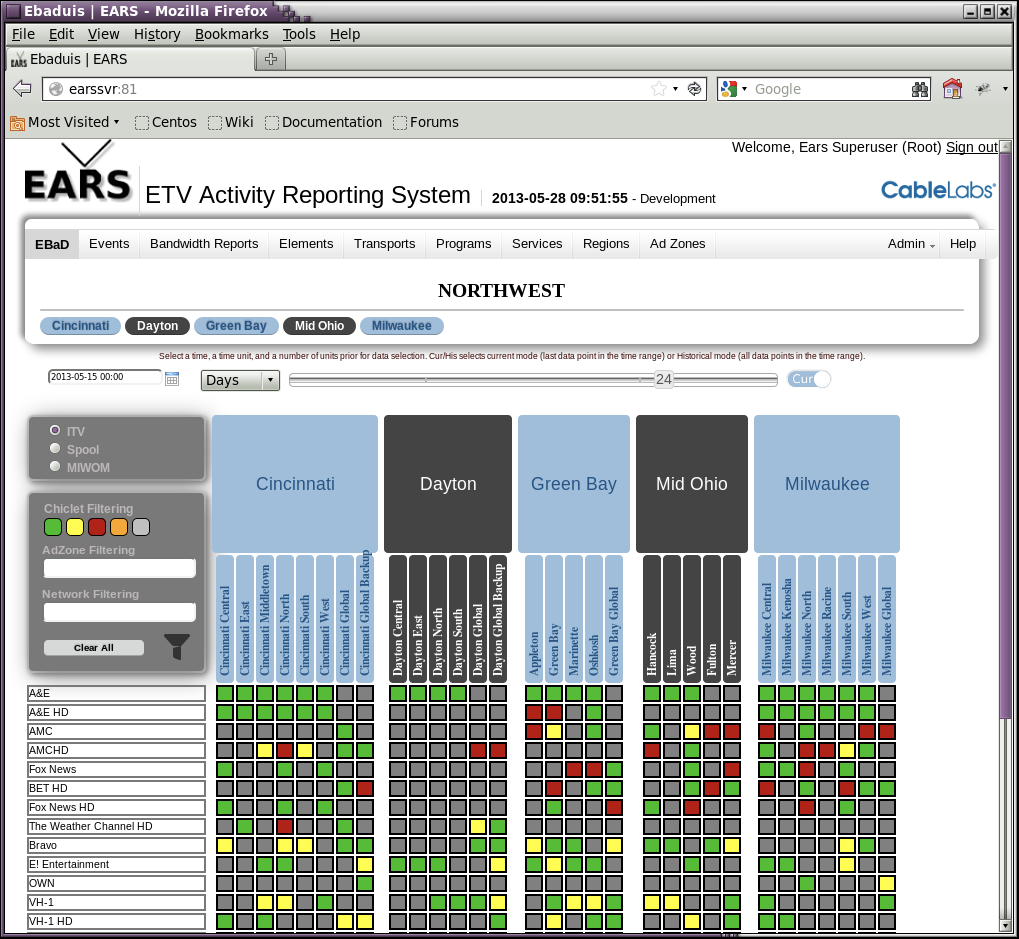Toggle Green Bay region pill
This screenshot has width=1019, height=939.
[x=236, y=326]
